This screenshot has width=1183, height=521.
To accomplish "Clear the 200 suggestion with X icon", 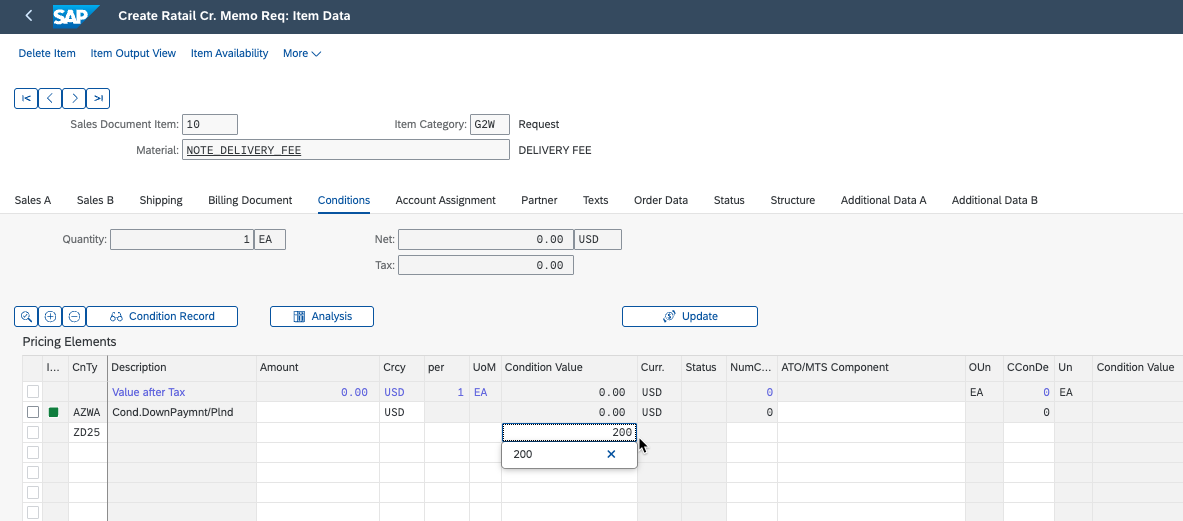I will point(611,454).
